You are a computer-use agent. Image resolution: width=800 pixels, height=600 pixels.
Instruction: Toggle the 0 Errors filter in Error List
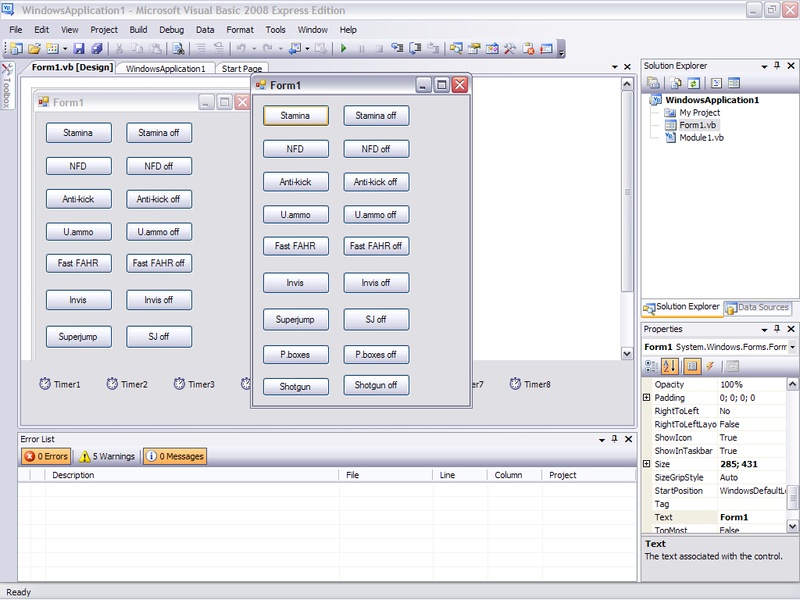click(x=46, y=456)
